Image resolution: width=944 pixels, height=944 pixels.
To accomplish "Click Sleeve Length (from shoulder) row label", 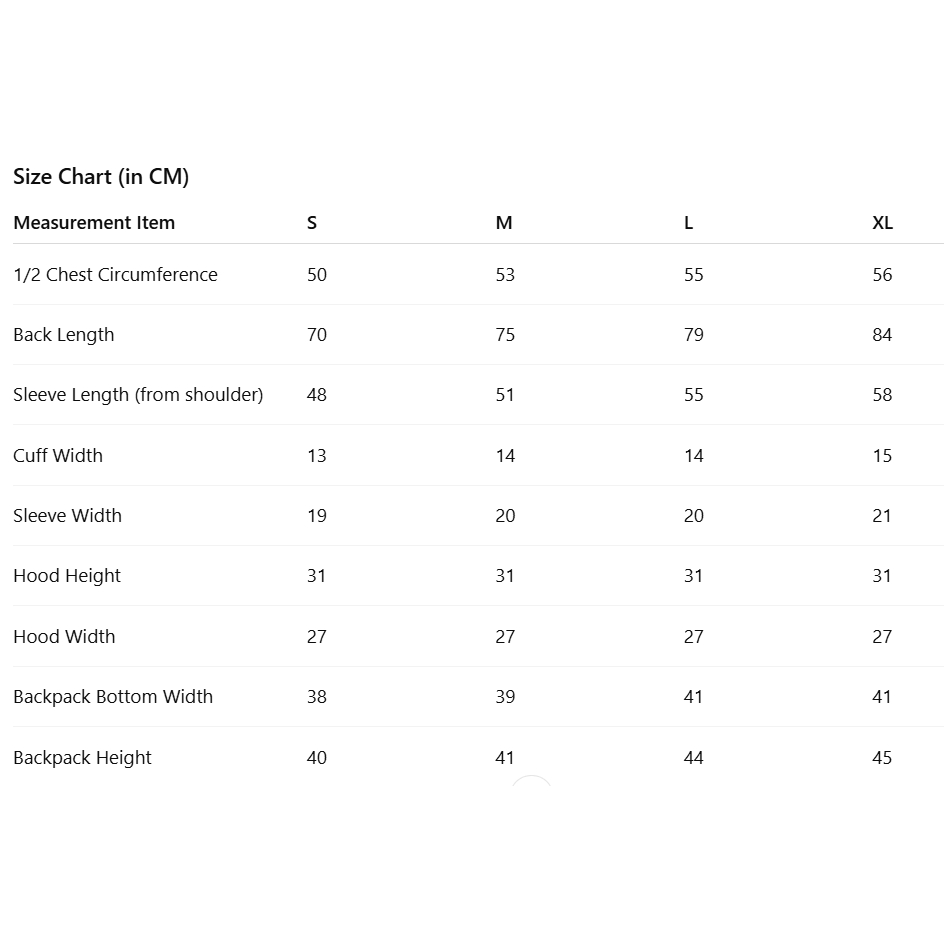I will point(138,395).
